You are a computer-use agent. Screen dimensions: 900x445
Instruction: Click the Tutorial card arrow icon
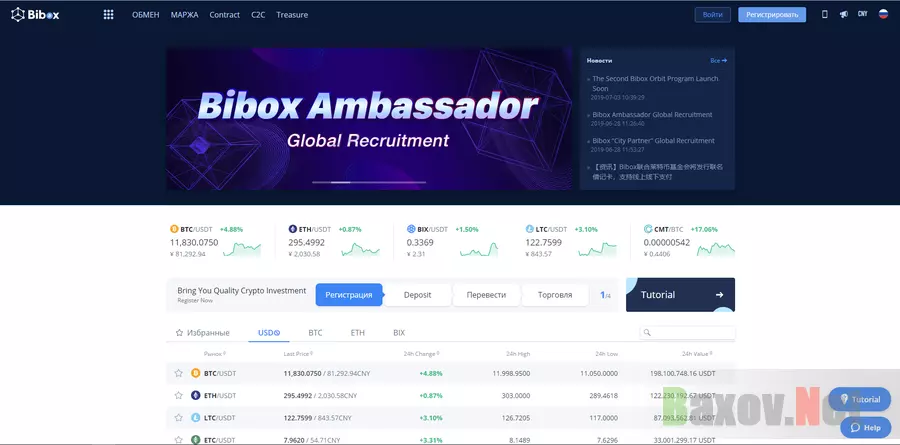[719, 295]
